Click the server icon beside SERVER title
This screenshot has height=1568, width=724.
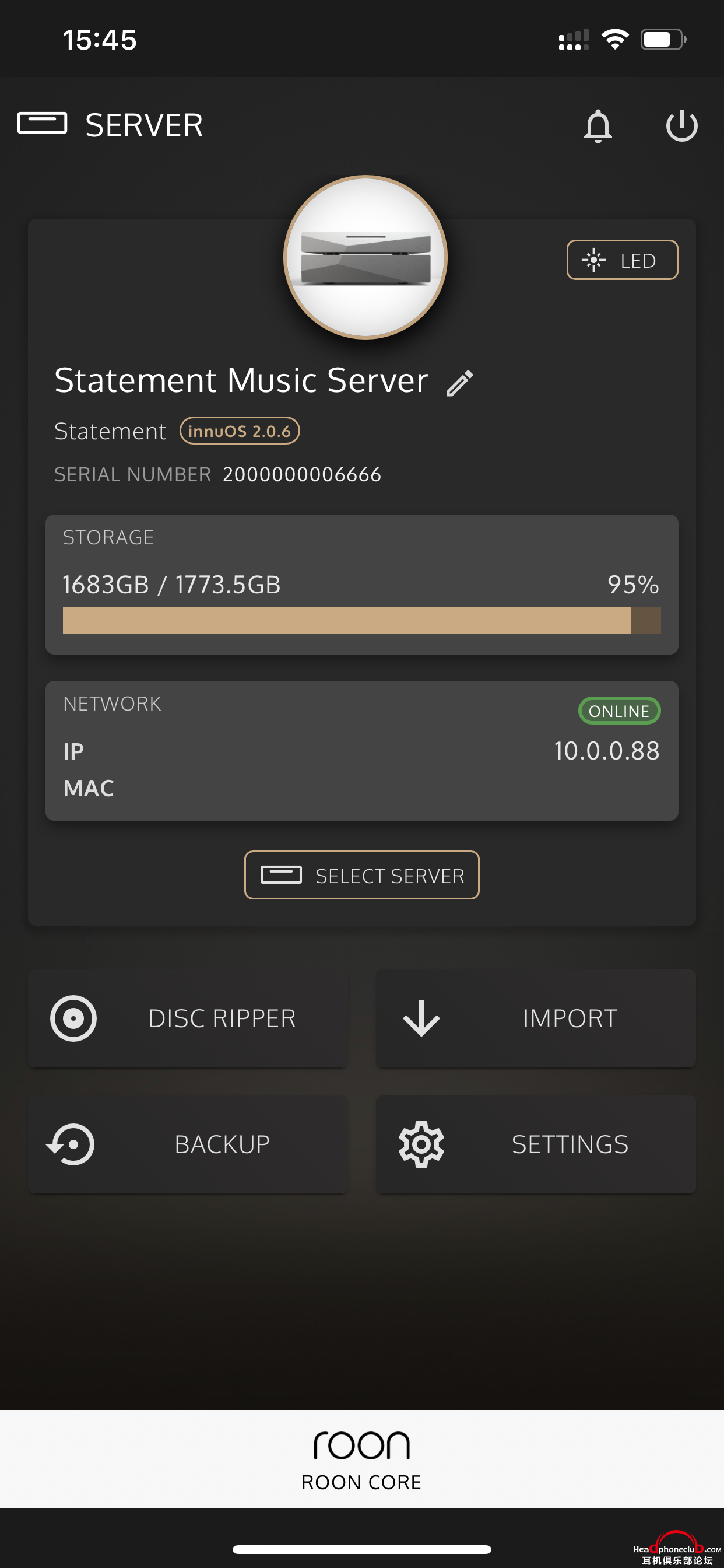42,123
